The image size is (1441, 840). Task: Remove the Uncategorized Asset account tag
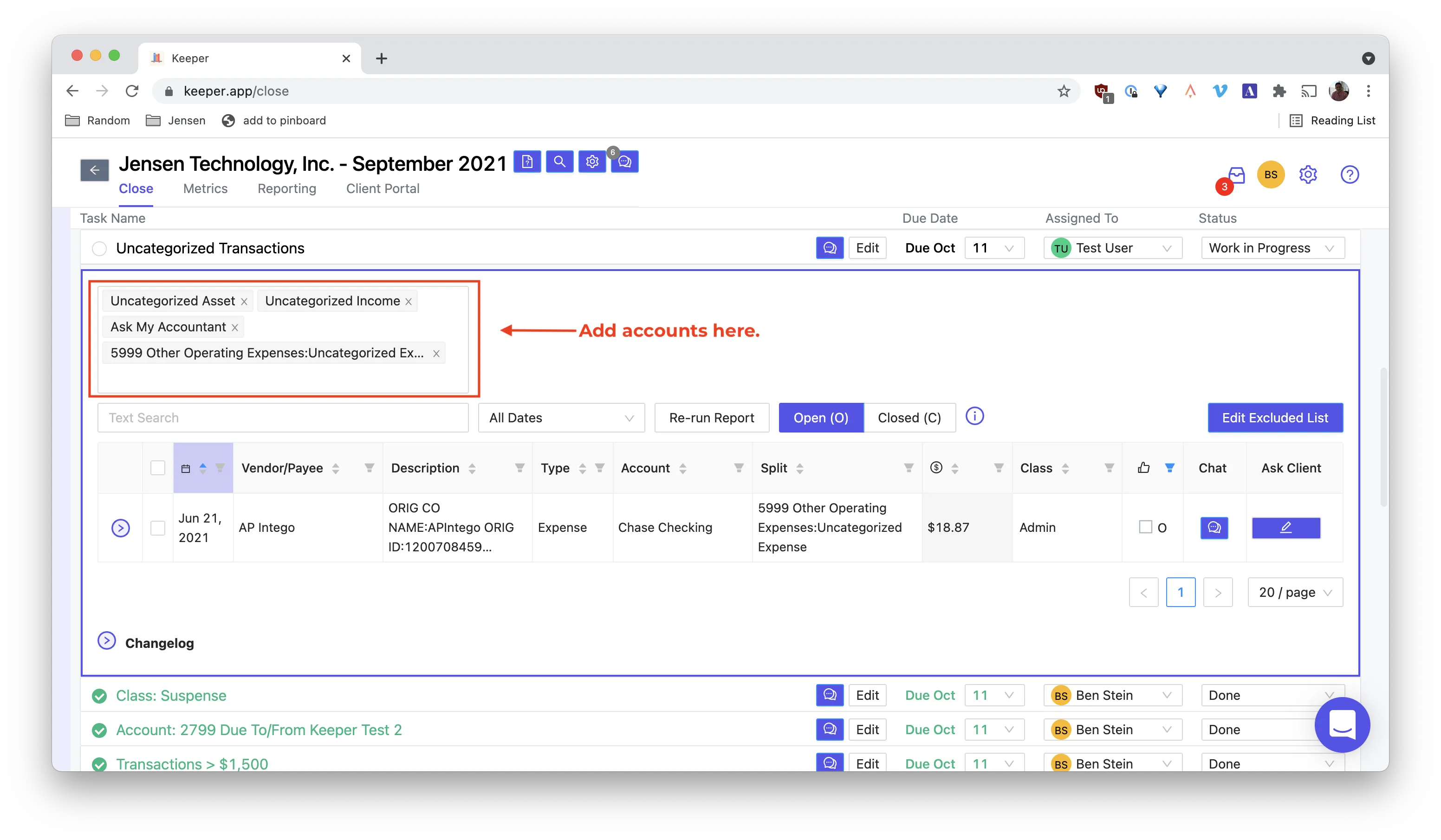244,301
